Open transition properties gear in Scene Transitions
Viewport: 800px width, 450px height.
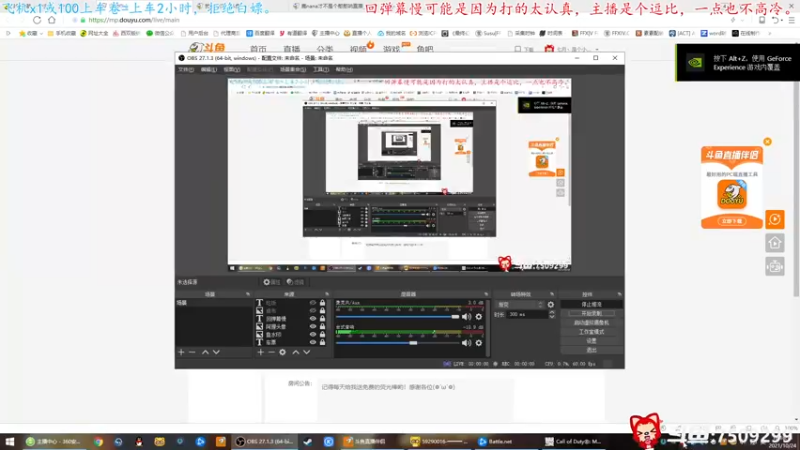(x=551, y=305)
